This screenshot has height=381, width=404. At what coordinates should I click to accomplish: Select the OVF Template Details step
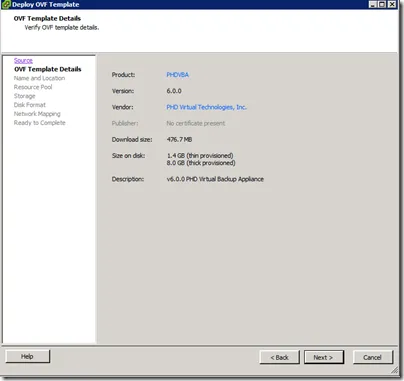[48, 69]
